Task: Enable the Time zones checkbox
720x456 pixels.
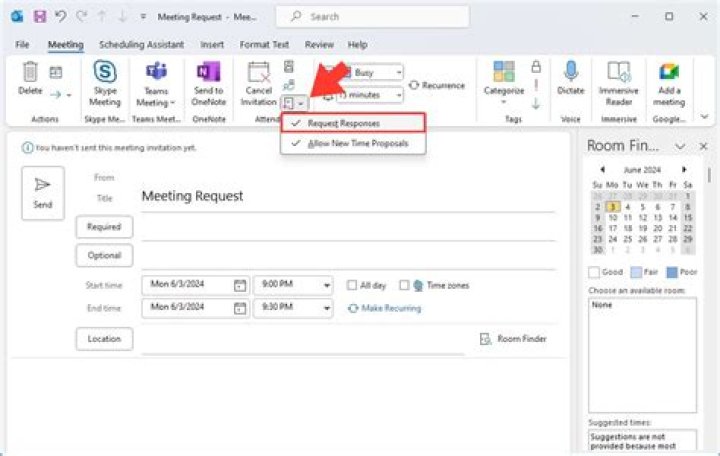Action: 404,285
